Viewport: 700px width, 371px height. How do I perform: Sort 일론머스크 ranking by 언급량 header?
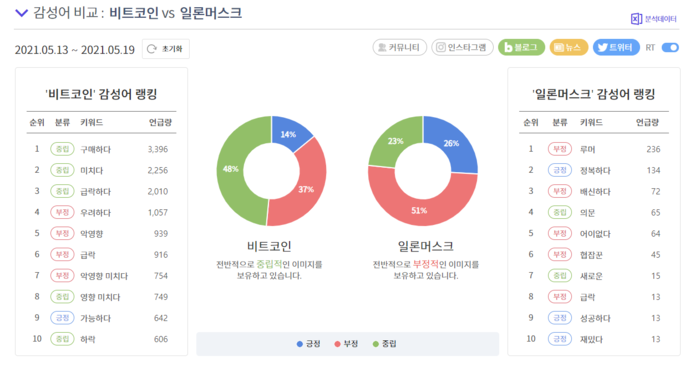[x=647, y=122]
